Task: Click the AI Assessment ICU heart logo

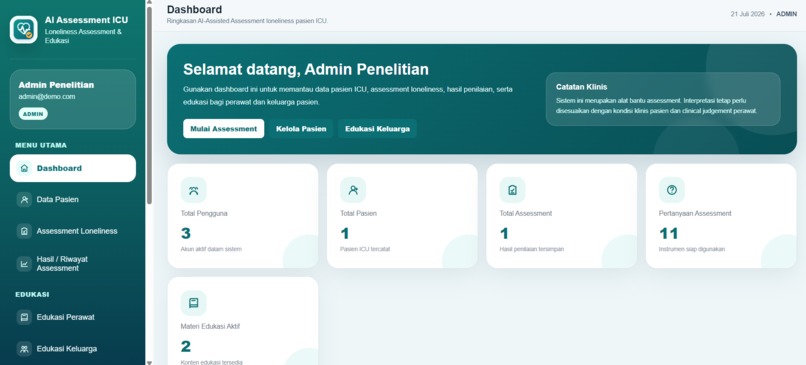Action: pos(24,29)
